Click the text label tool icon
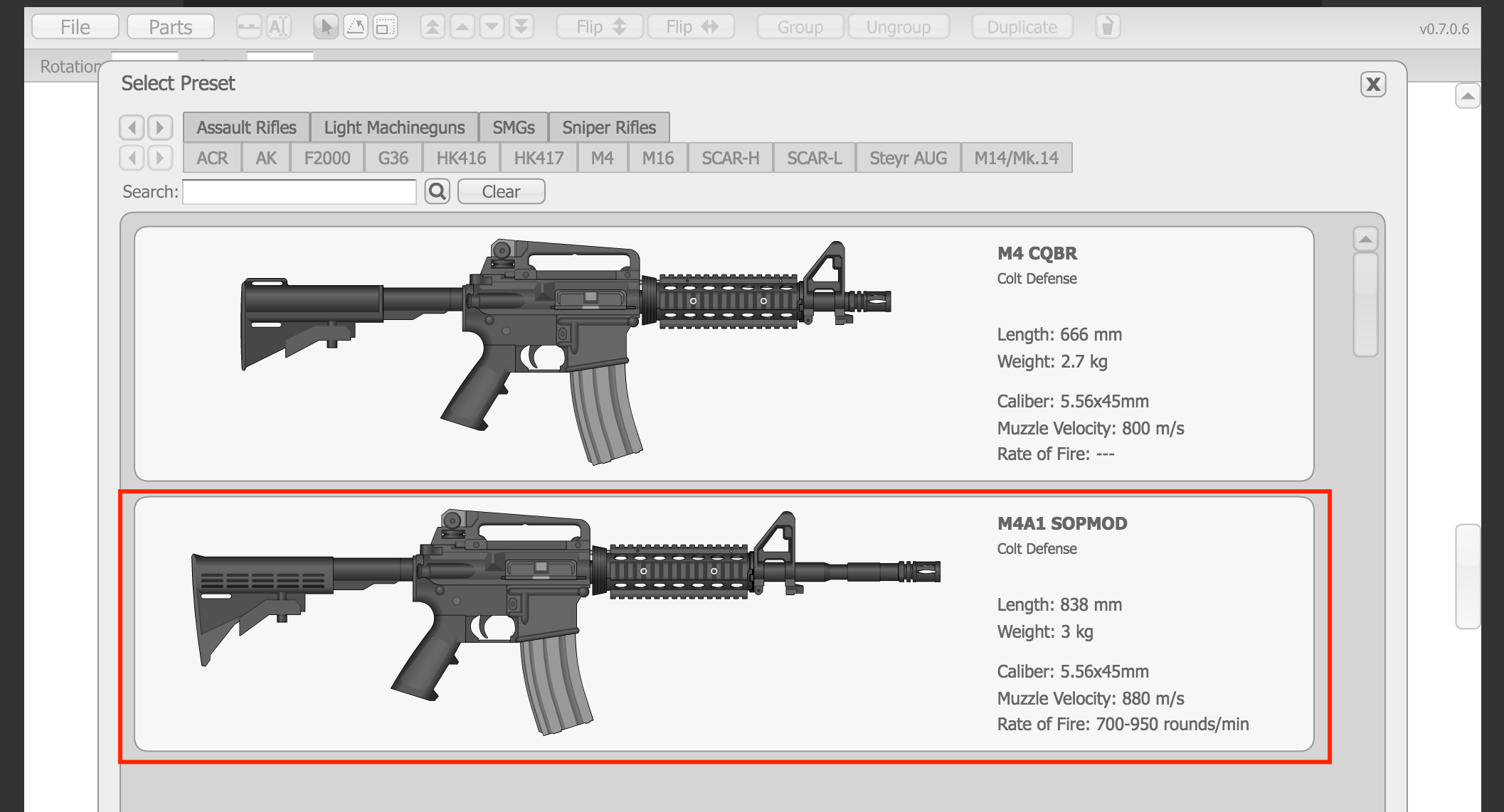 [278, 27]
